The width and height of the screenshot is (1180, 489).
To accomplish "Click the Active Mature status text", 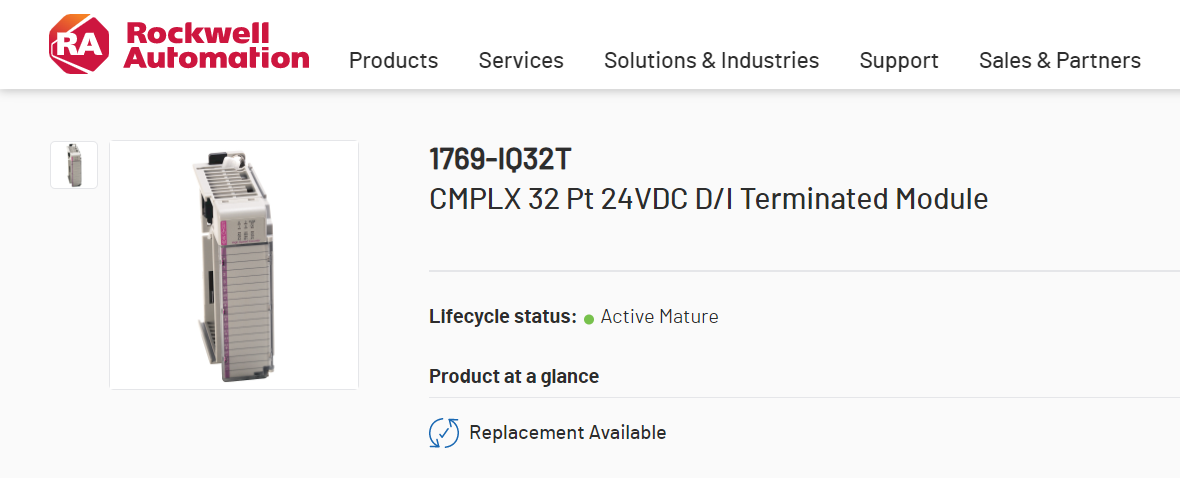I will [659, 317].
